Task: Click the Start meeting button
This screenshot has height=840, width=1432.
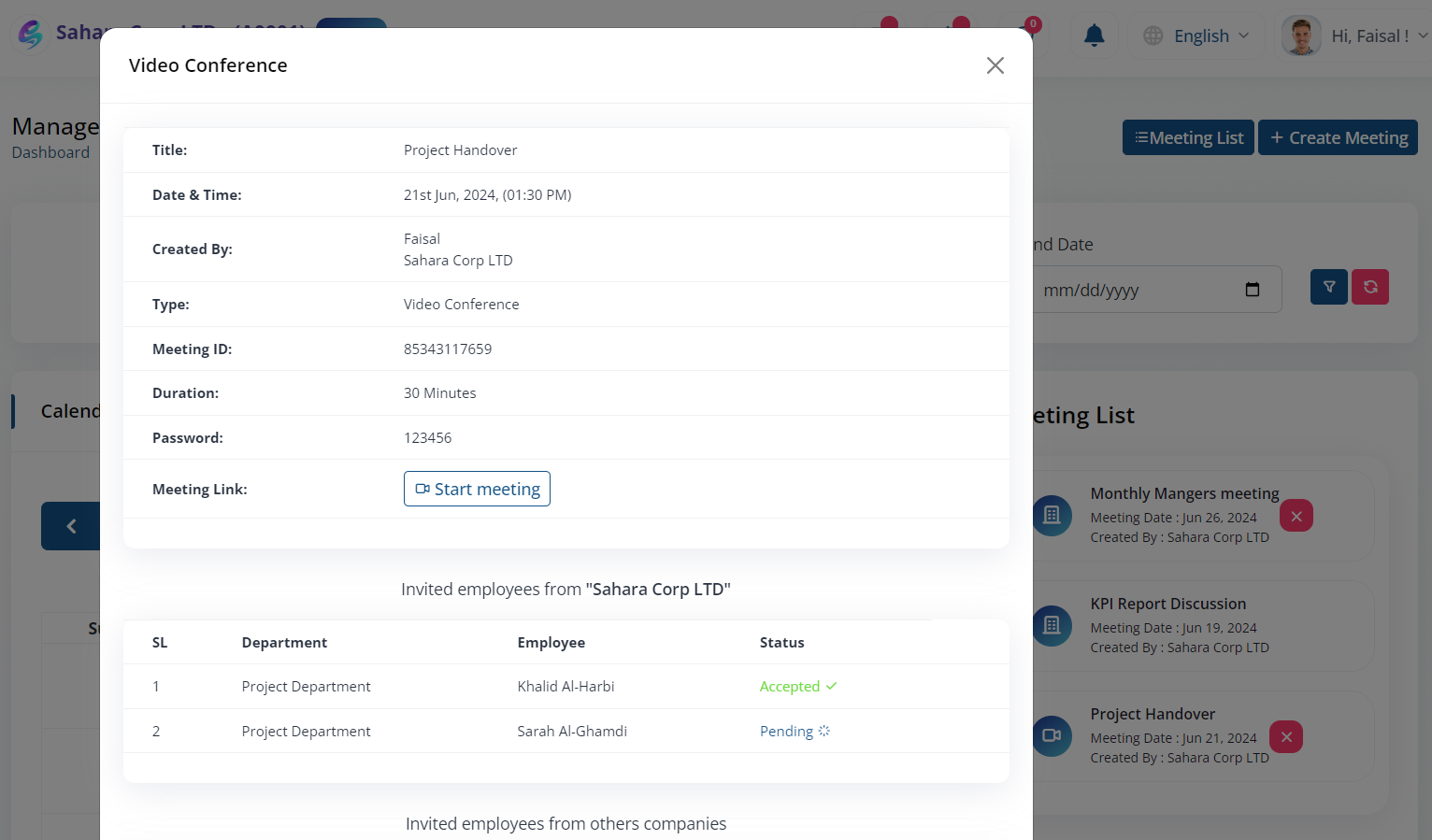Action: [x=477, y=489]
